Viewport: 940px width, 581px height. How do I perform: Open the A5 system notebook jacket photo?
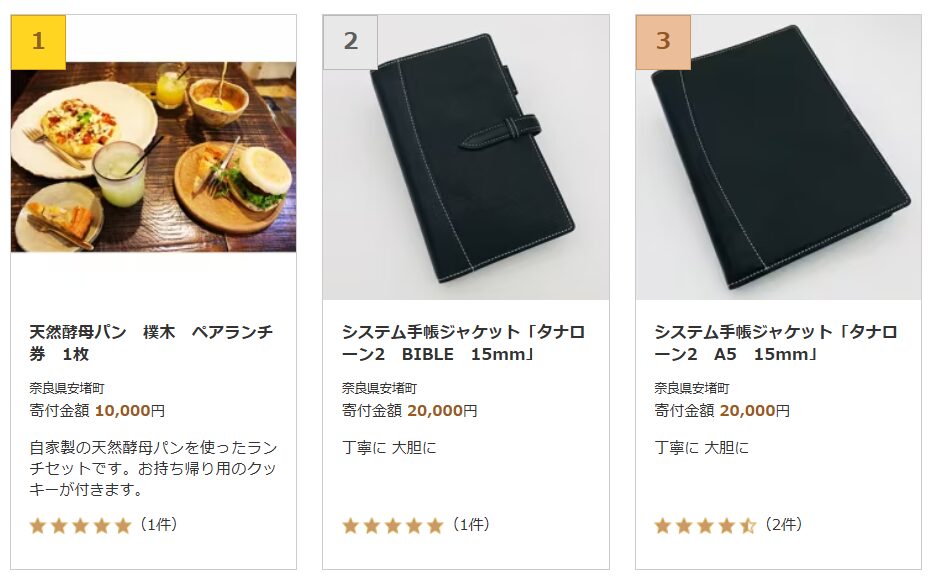(778, 157)
